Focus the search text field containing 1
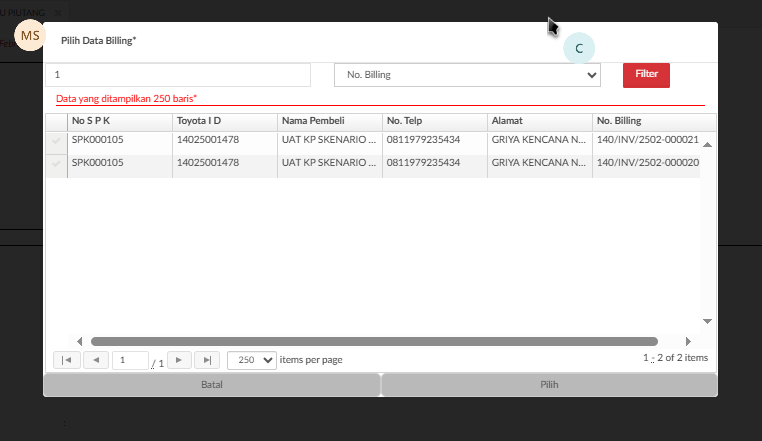Viewport: 762px width, 441px height. tap(178, 75)
